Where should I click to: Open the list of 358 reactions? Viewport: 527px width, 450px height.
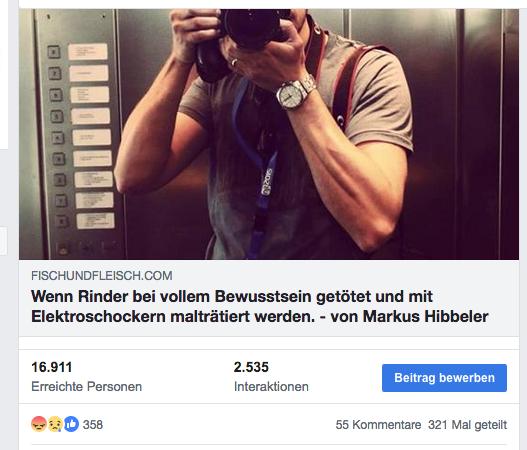click(x=93, y=425)
